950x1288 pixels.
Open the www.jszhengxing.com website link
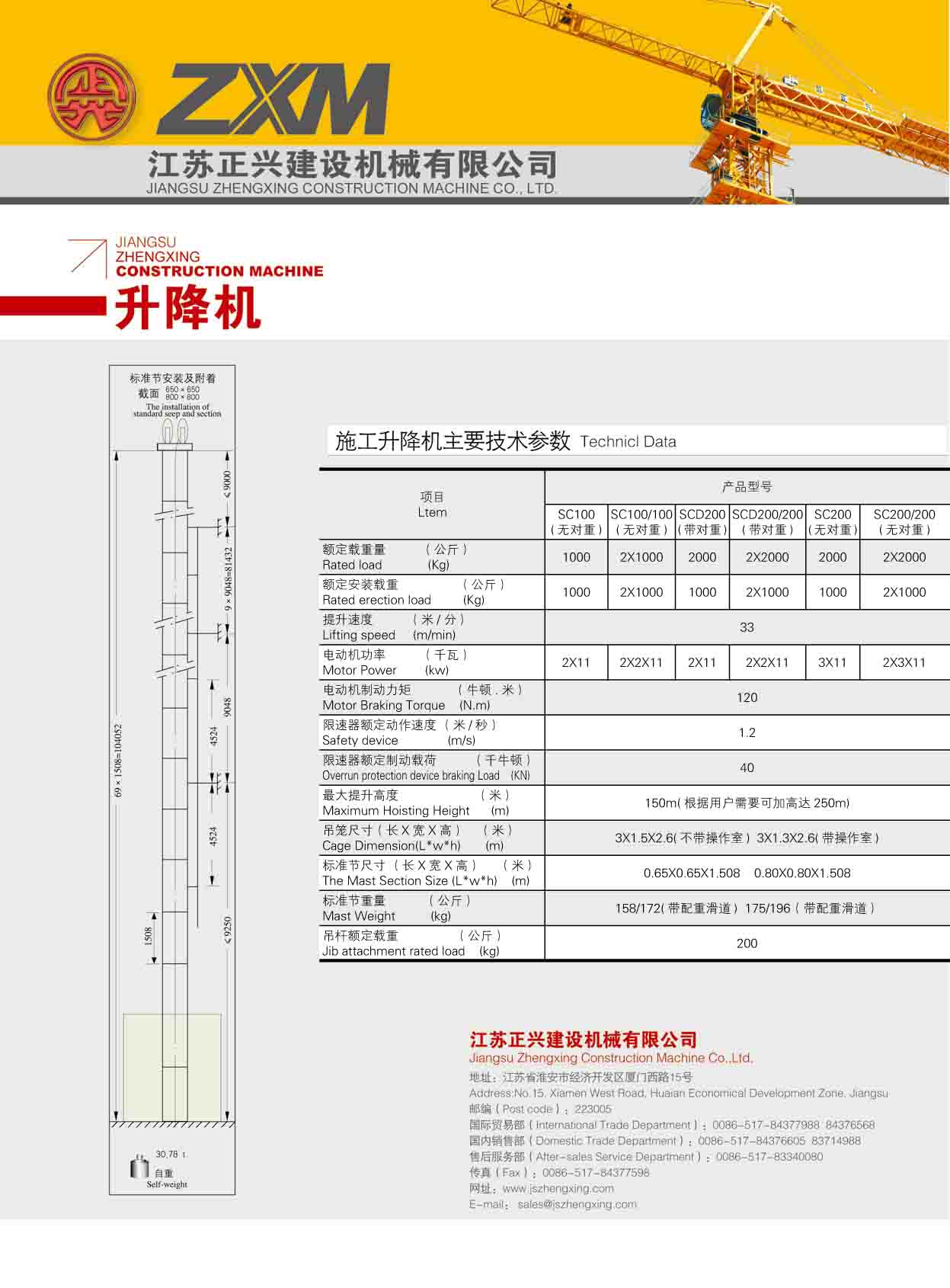tap(558, 1188)
